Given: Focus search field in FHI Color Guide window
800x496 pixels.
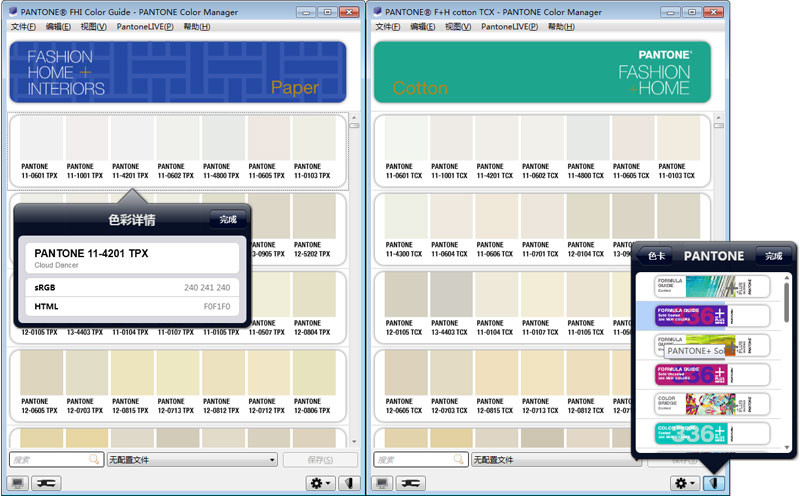Looking at the screenshot, I should (x=56, y=460).
